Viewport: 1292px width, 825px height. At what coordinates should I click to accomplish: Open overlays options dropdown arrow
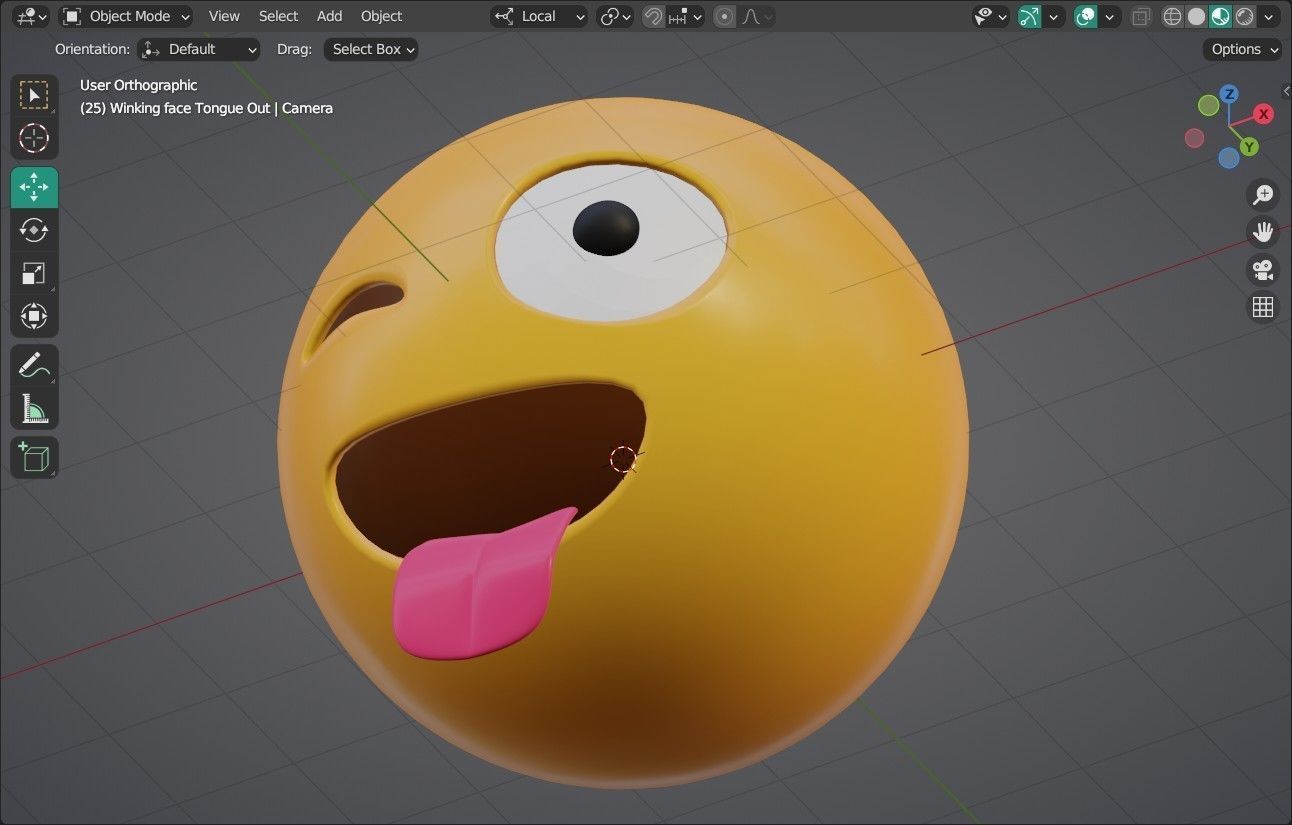click(x=1110, y=16)
